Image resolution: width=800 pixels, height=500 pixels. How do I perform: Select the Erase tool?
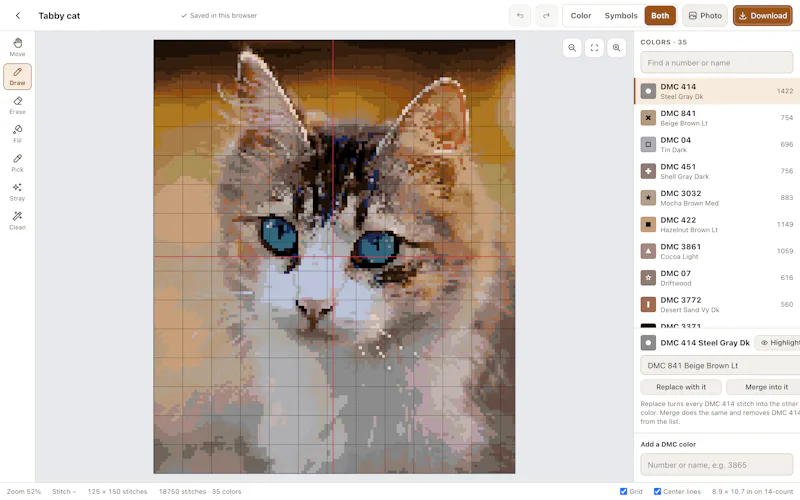[x=17, y=105]
